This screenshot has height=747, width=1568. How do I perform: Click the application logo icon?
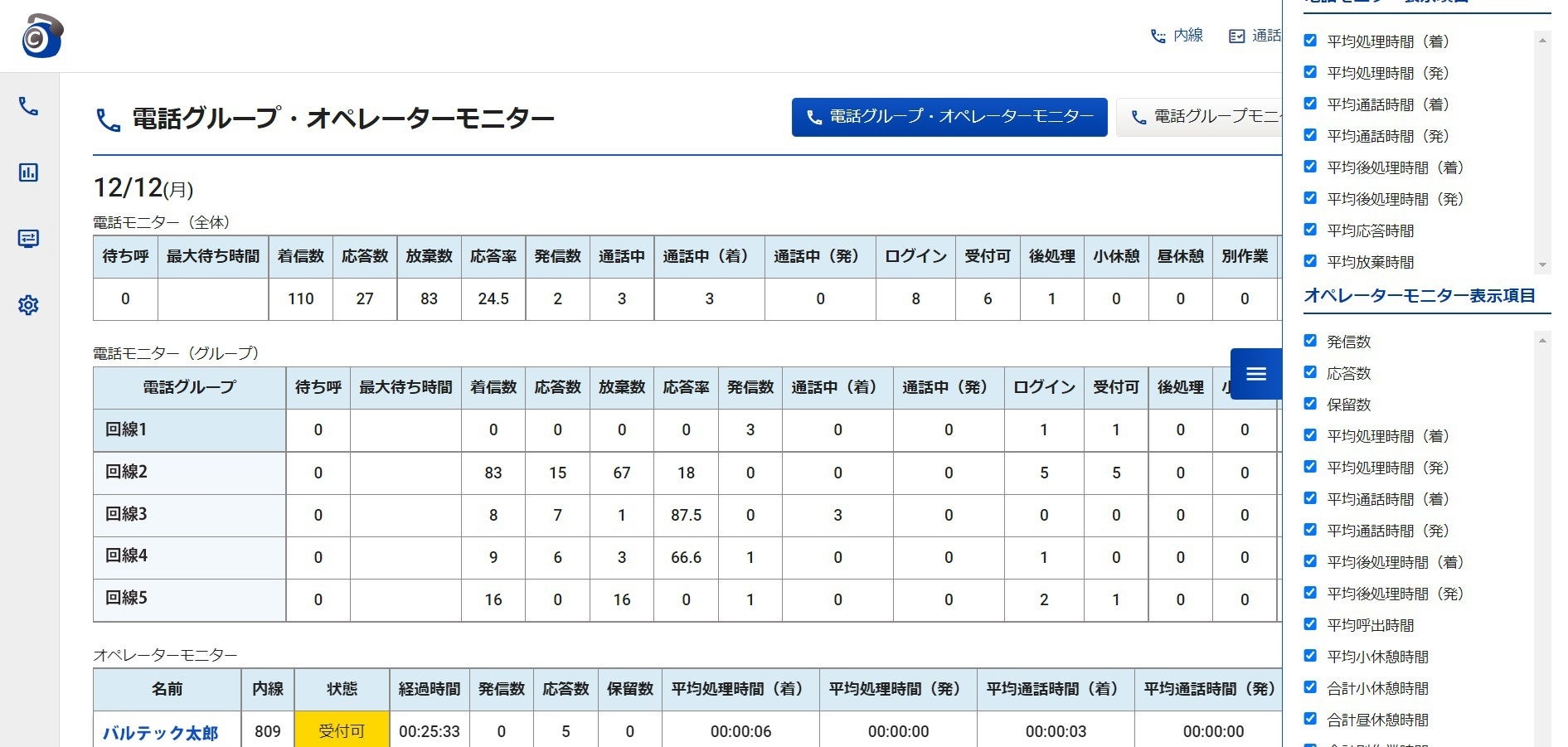tap(42, 36)
